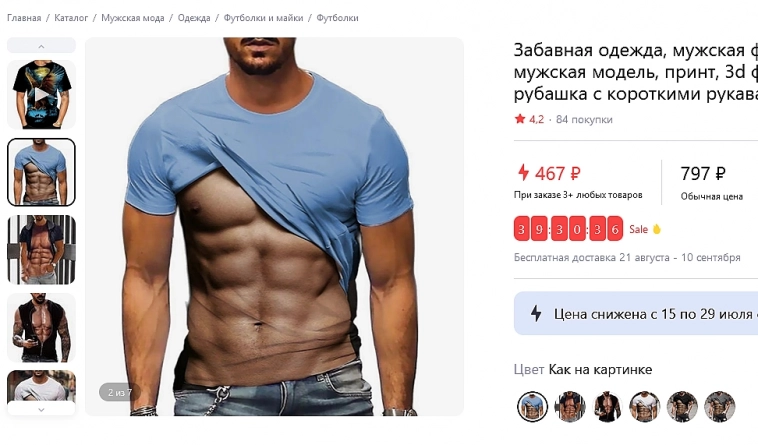The image size is (758, 445).
Task: Select the fourth white shirt color swatch
Action: point(644,406)
